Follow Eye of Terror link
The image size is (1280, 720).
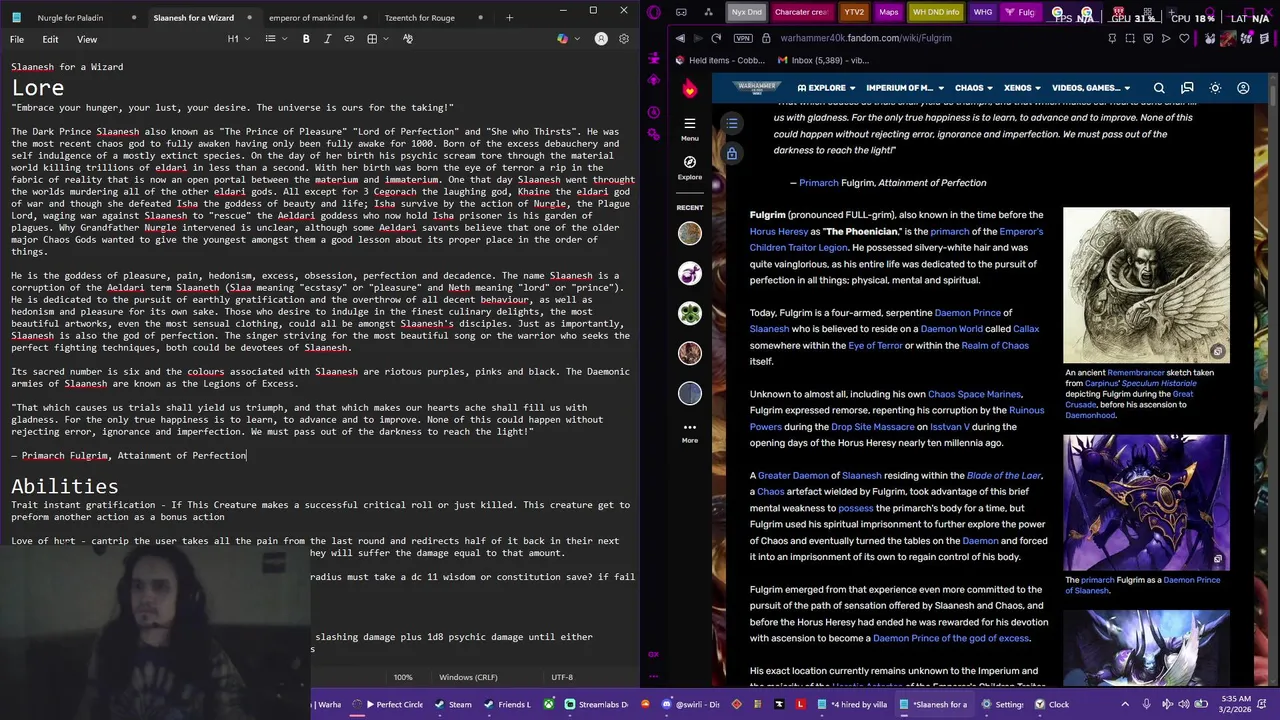coord(875,346)
